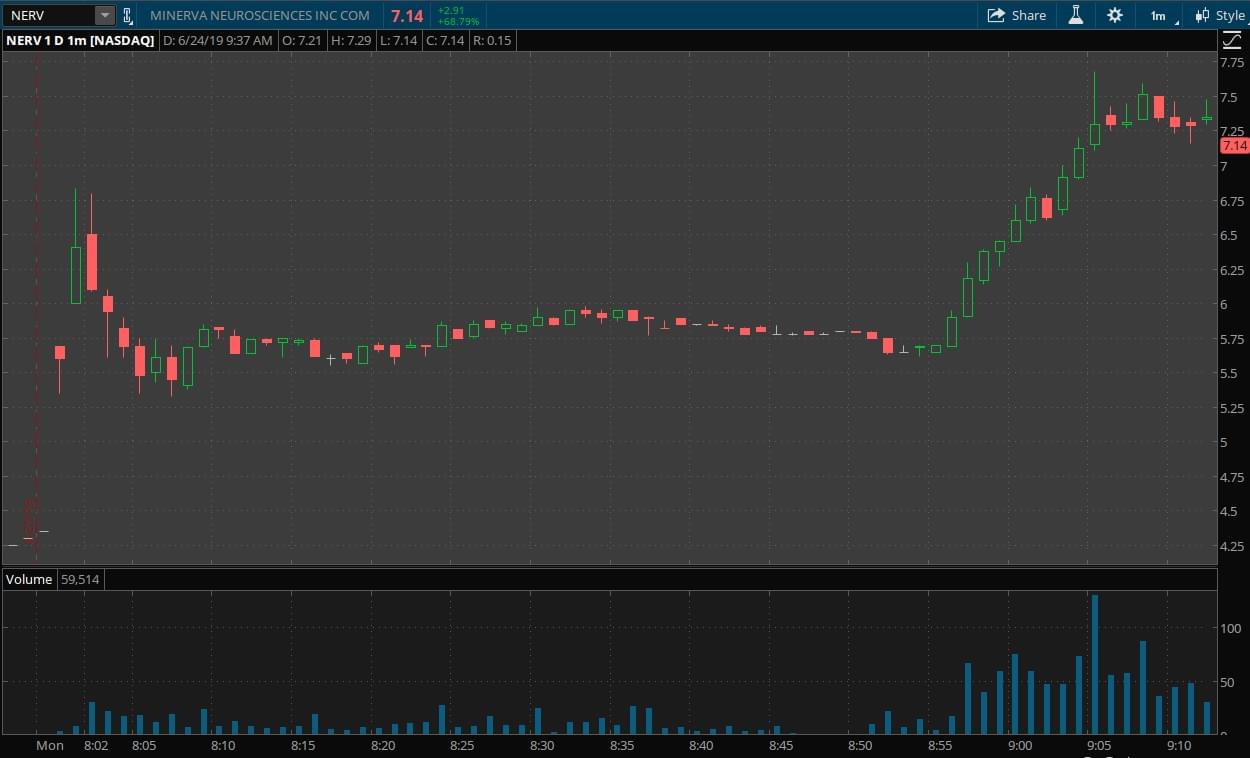Open the Style menu
Screen dimensions: 1250x758
[x=1220, y=15]
